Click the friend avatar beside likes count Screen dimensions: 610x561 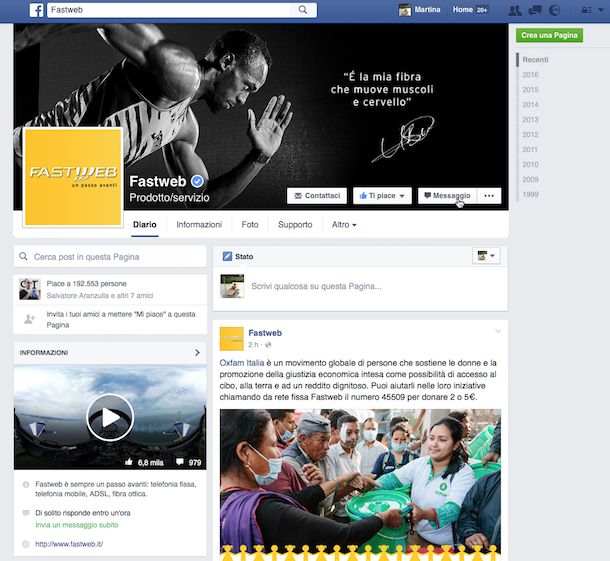point(30,289)
